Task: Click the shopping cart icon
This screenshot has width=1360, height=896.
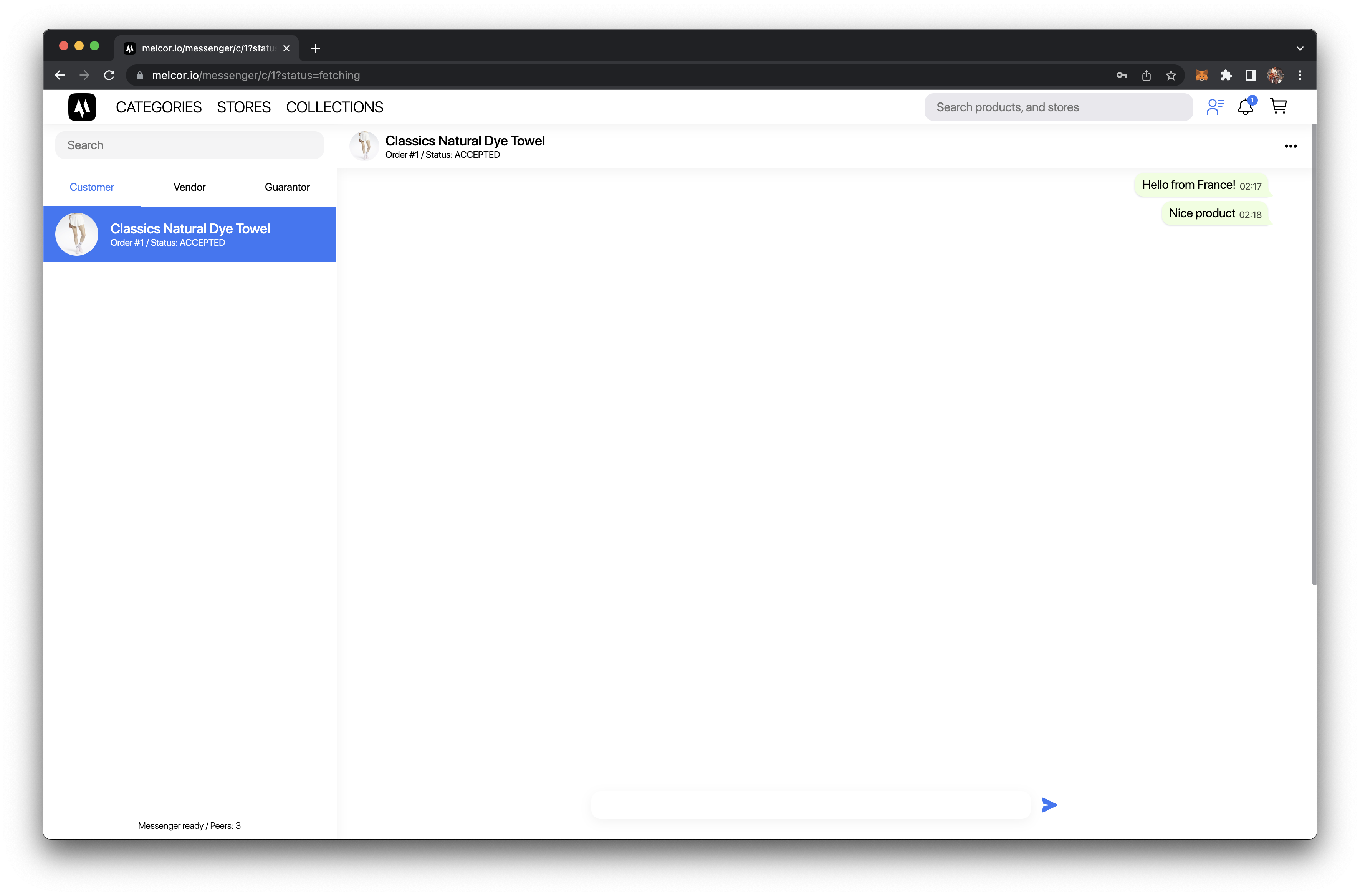Action: pos(1279,107)
